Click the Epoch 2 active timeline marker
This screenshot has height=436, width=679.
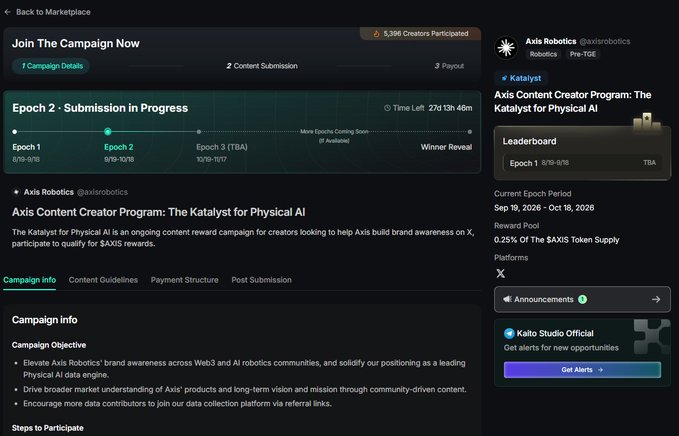tap(108, 132)
